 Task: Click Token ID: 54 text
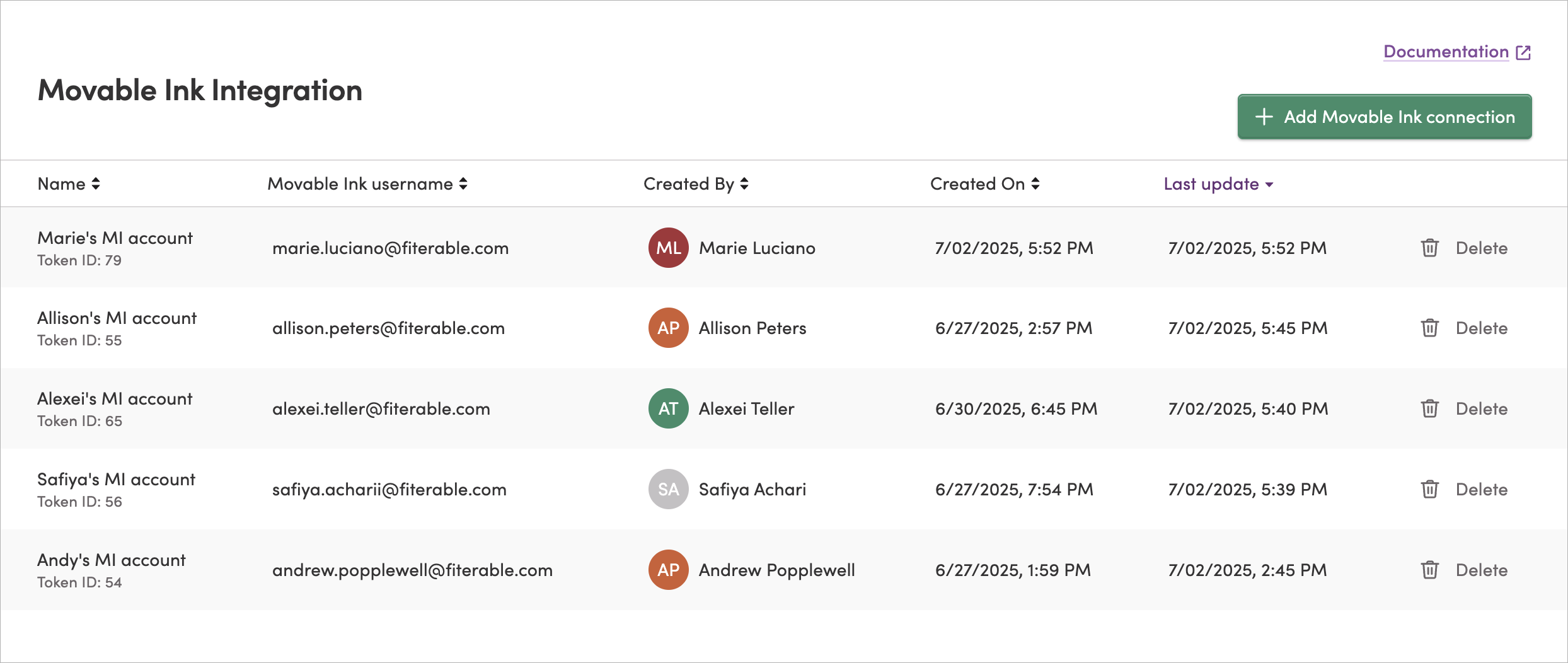coord(79,582)
